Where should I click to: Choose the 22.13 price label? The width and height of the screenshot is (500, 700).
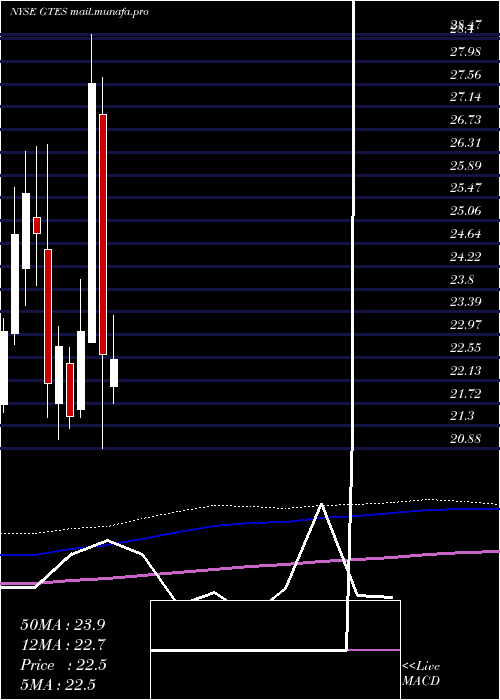click(x=466, y=371)
